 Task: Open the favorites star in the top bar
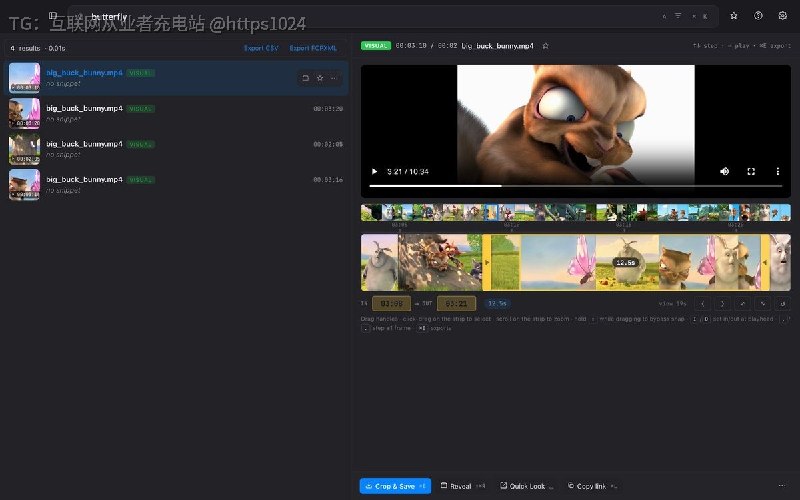coord(734,16)
